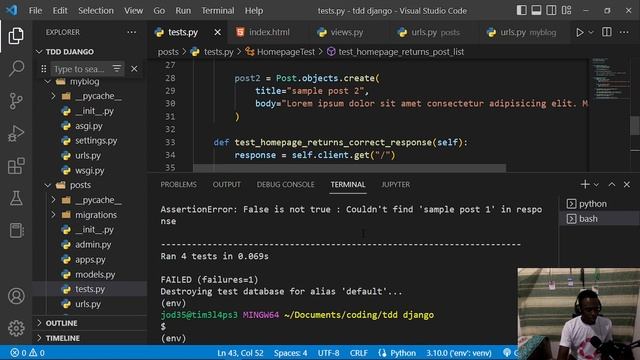This screenshot has width=640, height=360.
Task: Select the bash terminal instance
Action: (599, 219)
